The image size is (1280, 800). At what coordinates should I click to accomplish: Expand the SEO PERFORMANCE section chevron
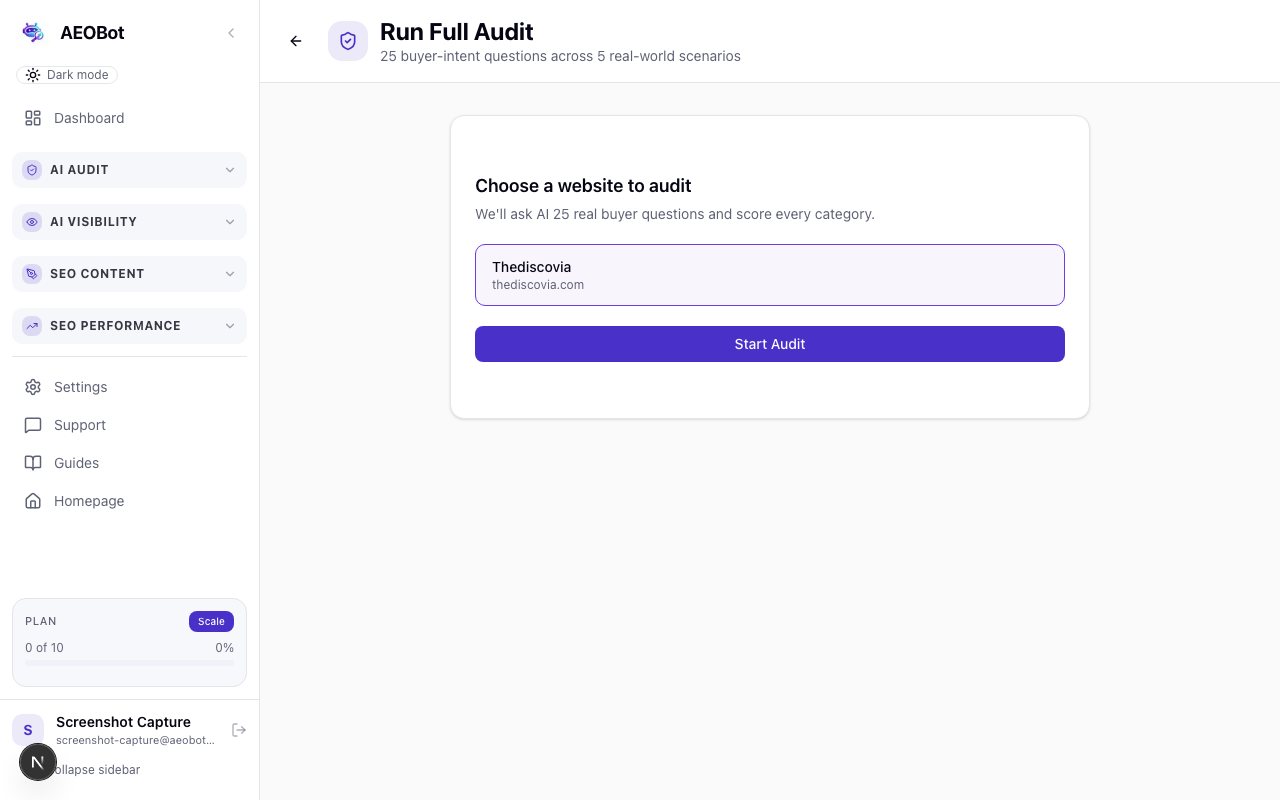click(x=230, y=326)
